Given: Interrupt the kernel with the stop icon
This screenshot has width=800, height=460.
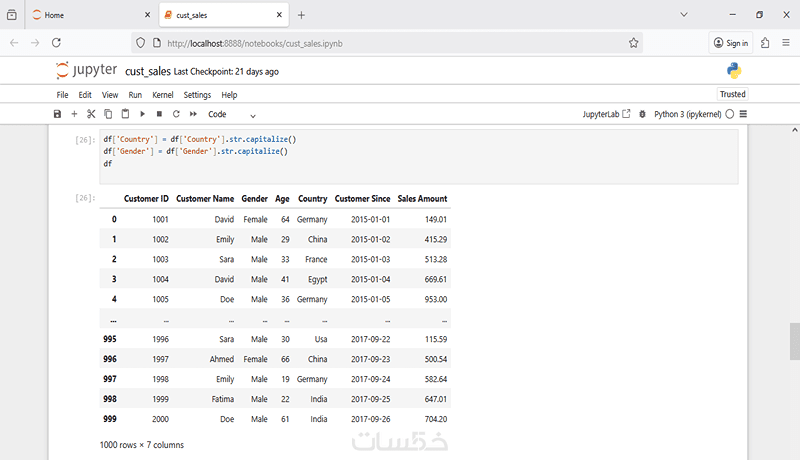Looking at the screenshot, I should (x=159, y=114).
